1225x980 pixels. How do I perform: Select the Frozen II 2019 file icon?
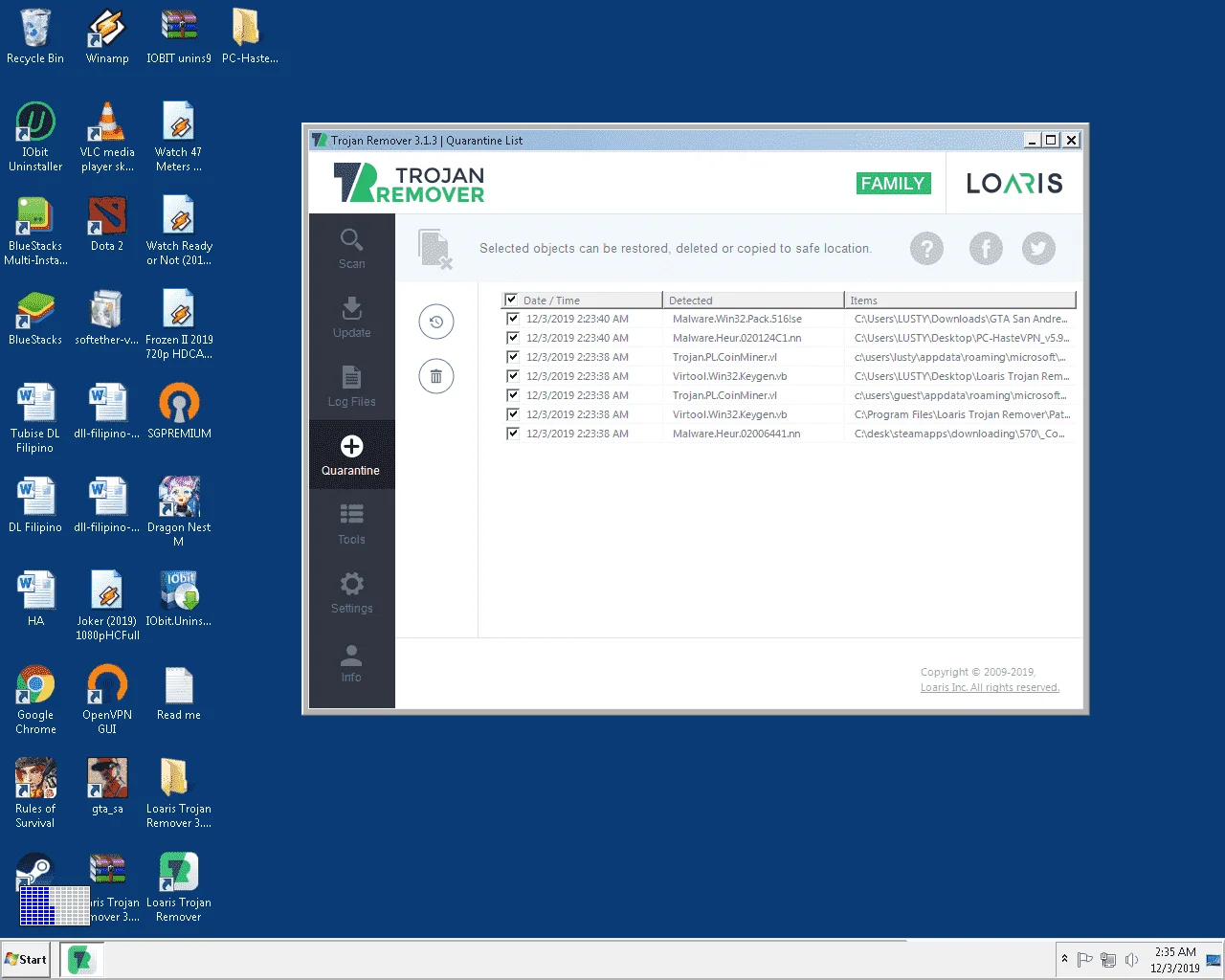point(179,324)
